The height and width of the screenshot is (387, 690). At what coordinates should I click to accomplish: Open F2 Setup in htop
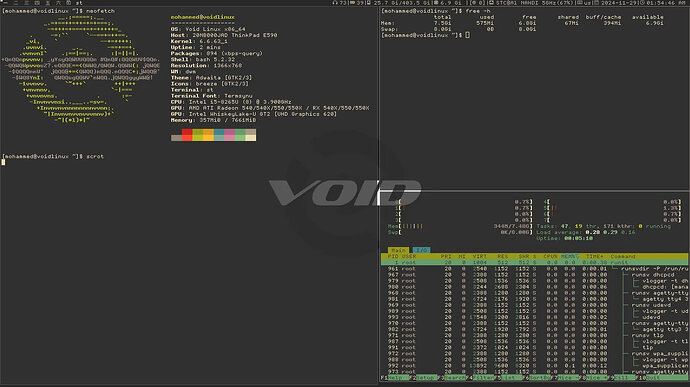(423, 378)
